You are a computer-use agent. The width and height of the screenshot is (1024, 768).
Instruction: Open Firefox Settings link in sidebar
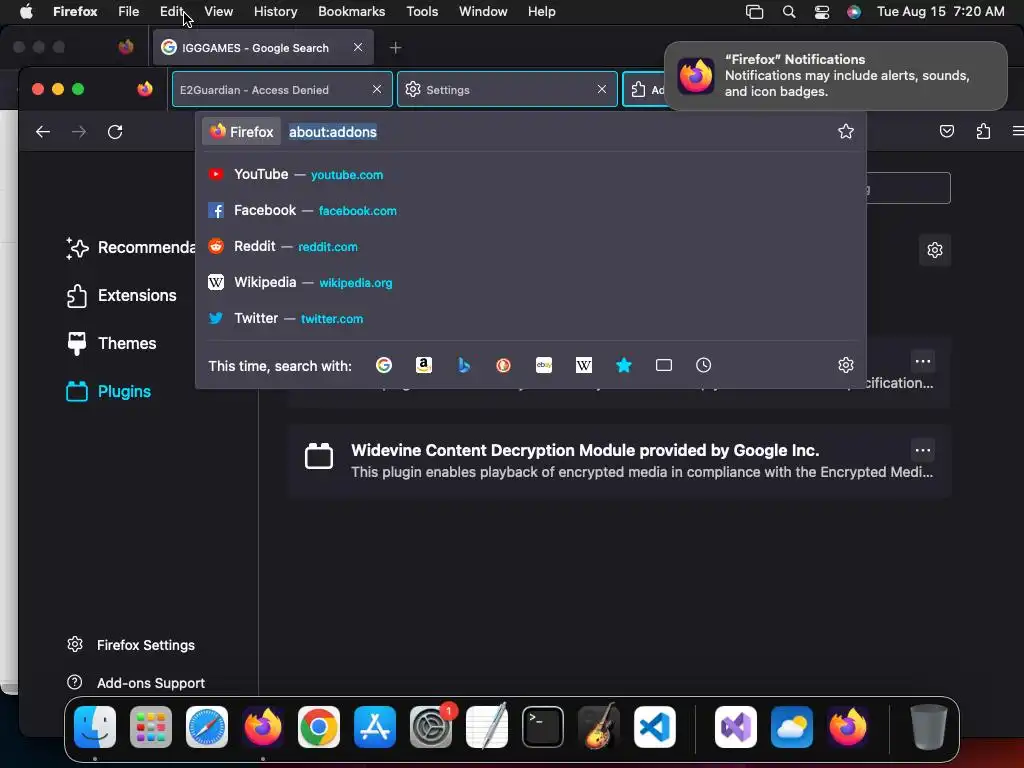point(131,645)
